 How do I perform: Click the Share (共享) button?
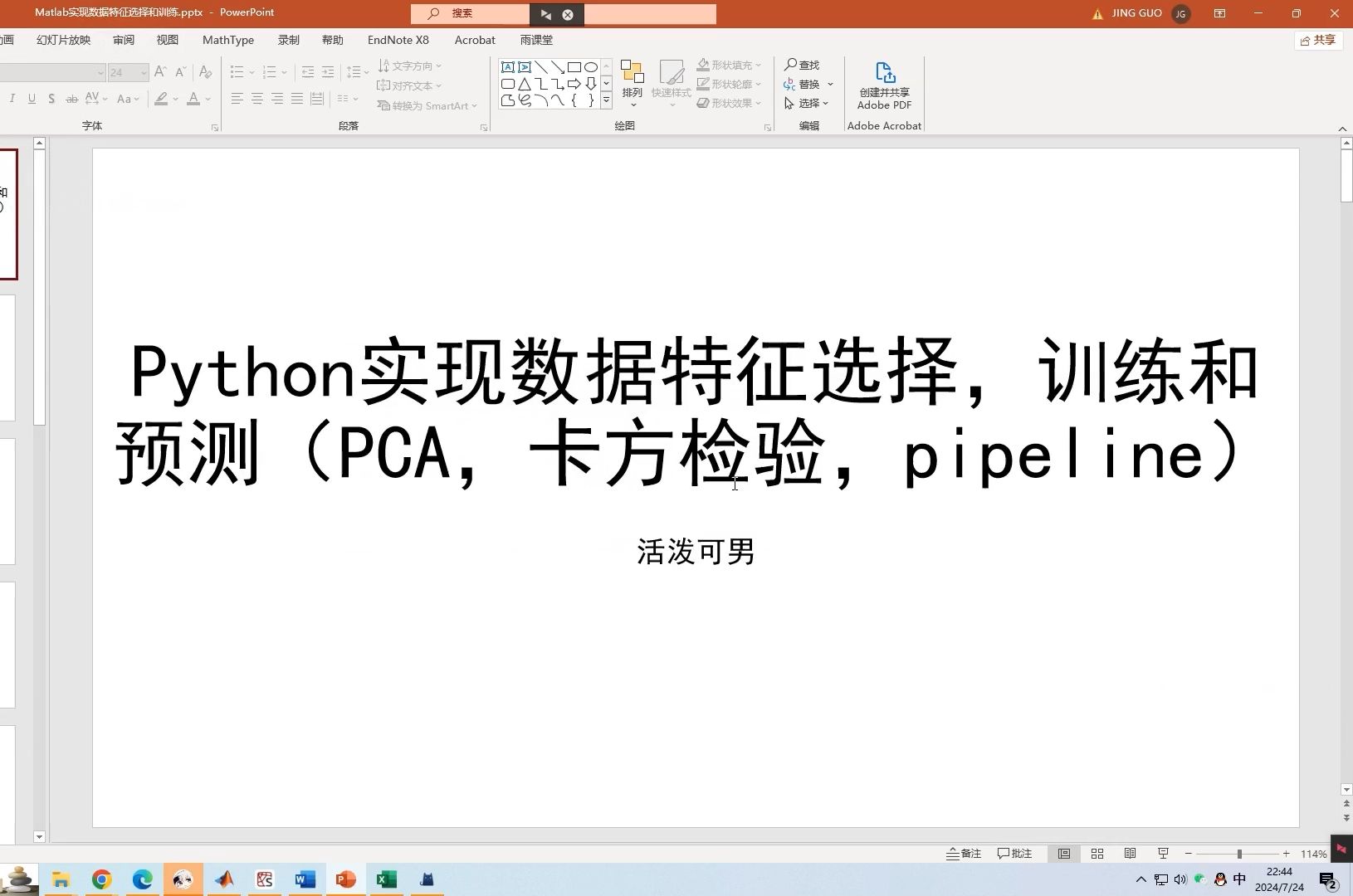tap(1319, 40)
